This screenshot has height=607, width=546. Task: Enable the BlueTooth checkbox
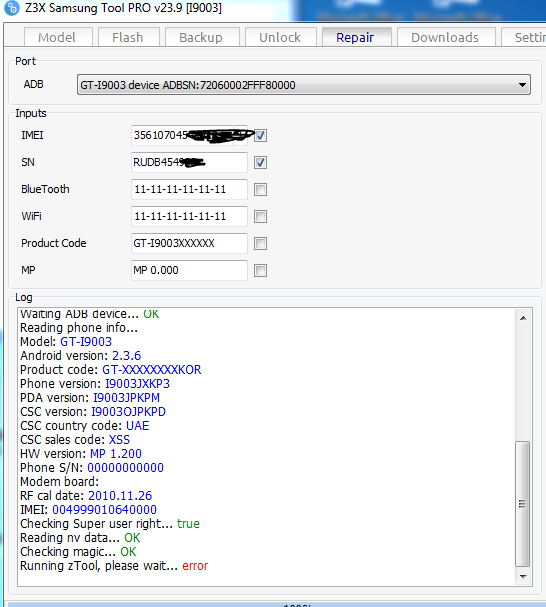pos(260,190)
